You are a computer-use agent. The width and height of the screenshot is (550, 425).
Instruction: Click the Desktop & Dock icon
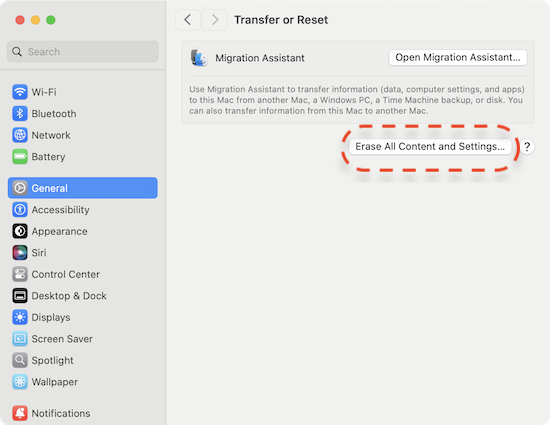click(x=20, y=296)
